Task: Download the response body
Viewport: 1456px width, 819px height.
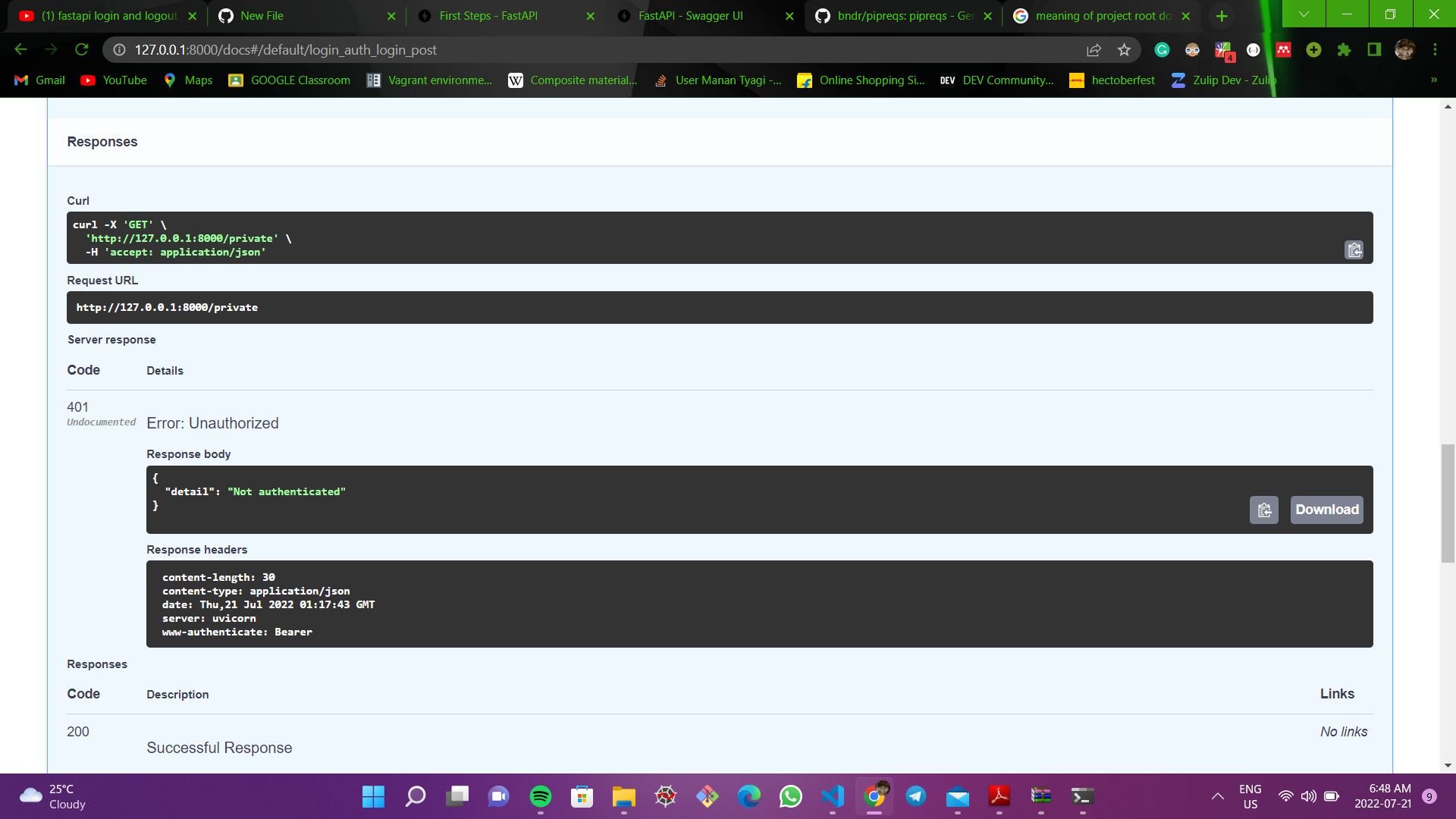Action: 1326,510
